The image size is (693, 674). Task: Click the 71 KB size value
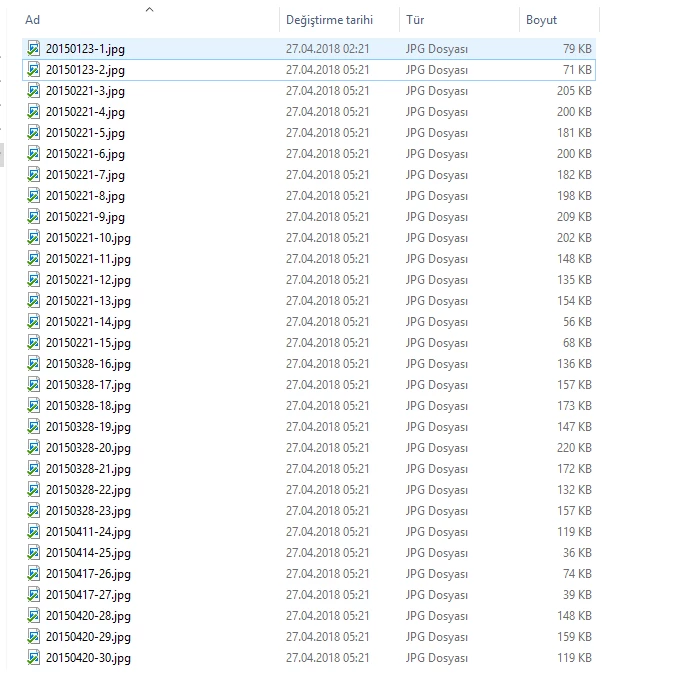click(x=577, y=70)
